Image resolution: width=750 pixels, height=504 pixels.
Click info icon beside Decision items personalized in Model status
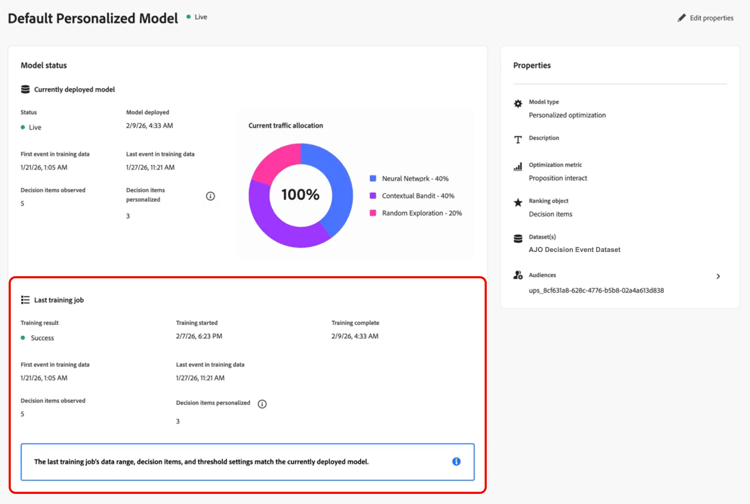point(210,196)
